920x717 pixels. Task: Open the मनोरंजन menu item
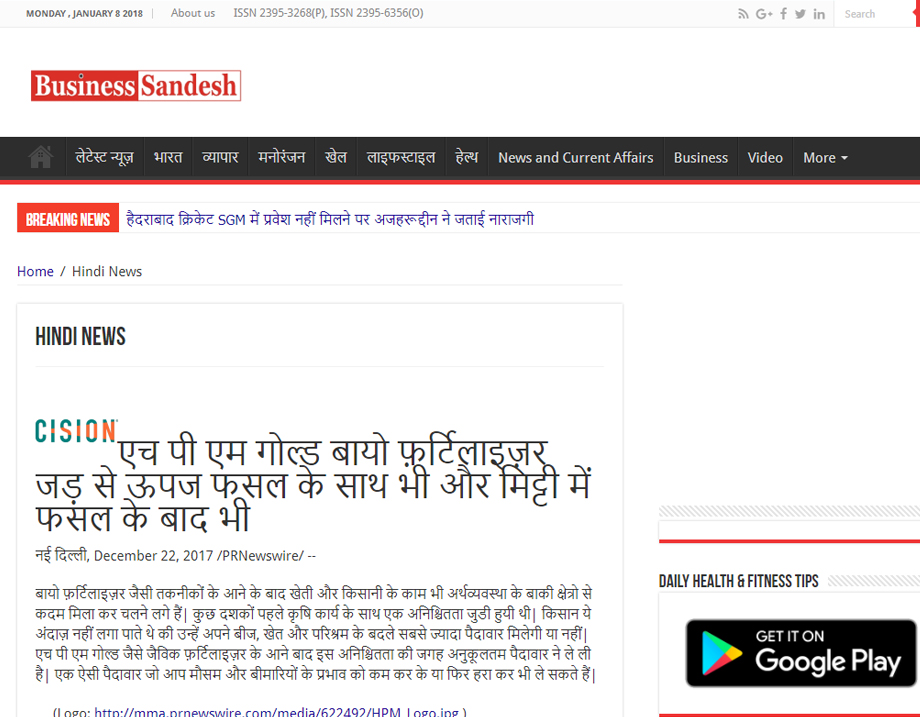tap(282, 158)
